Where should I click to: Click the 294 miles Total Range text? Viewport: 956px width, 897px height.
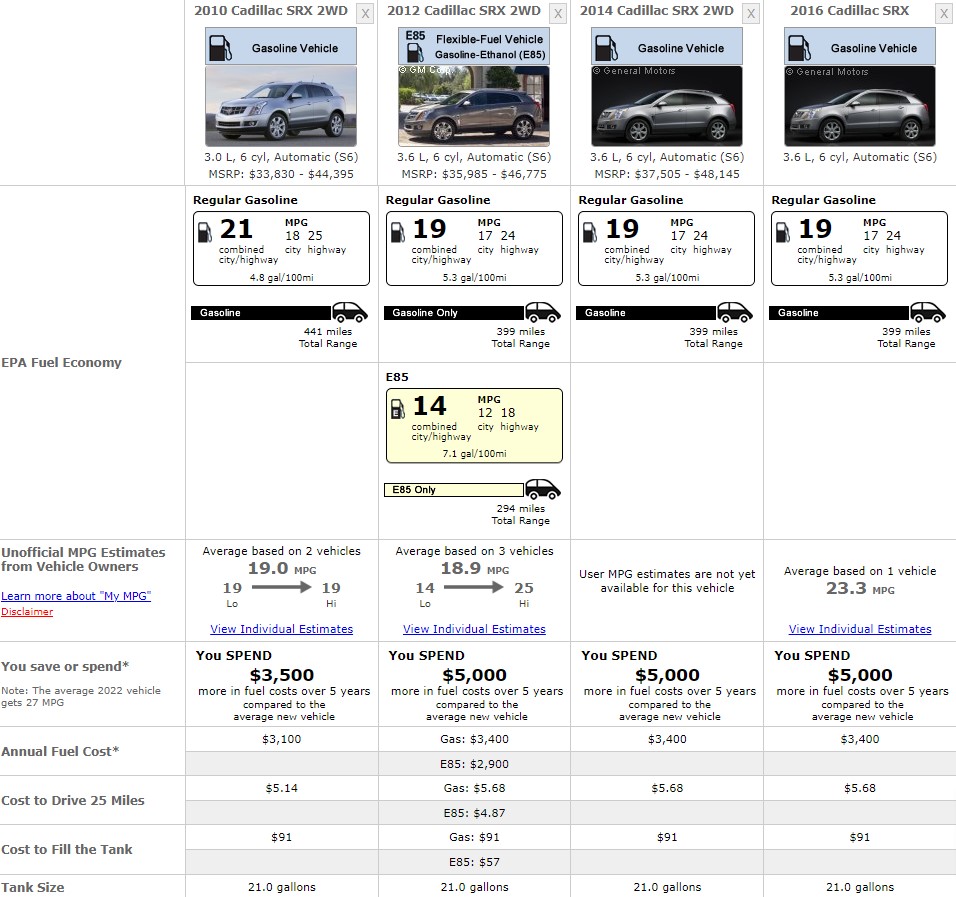click(x=521, y=514)
